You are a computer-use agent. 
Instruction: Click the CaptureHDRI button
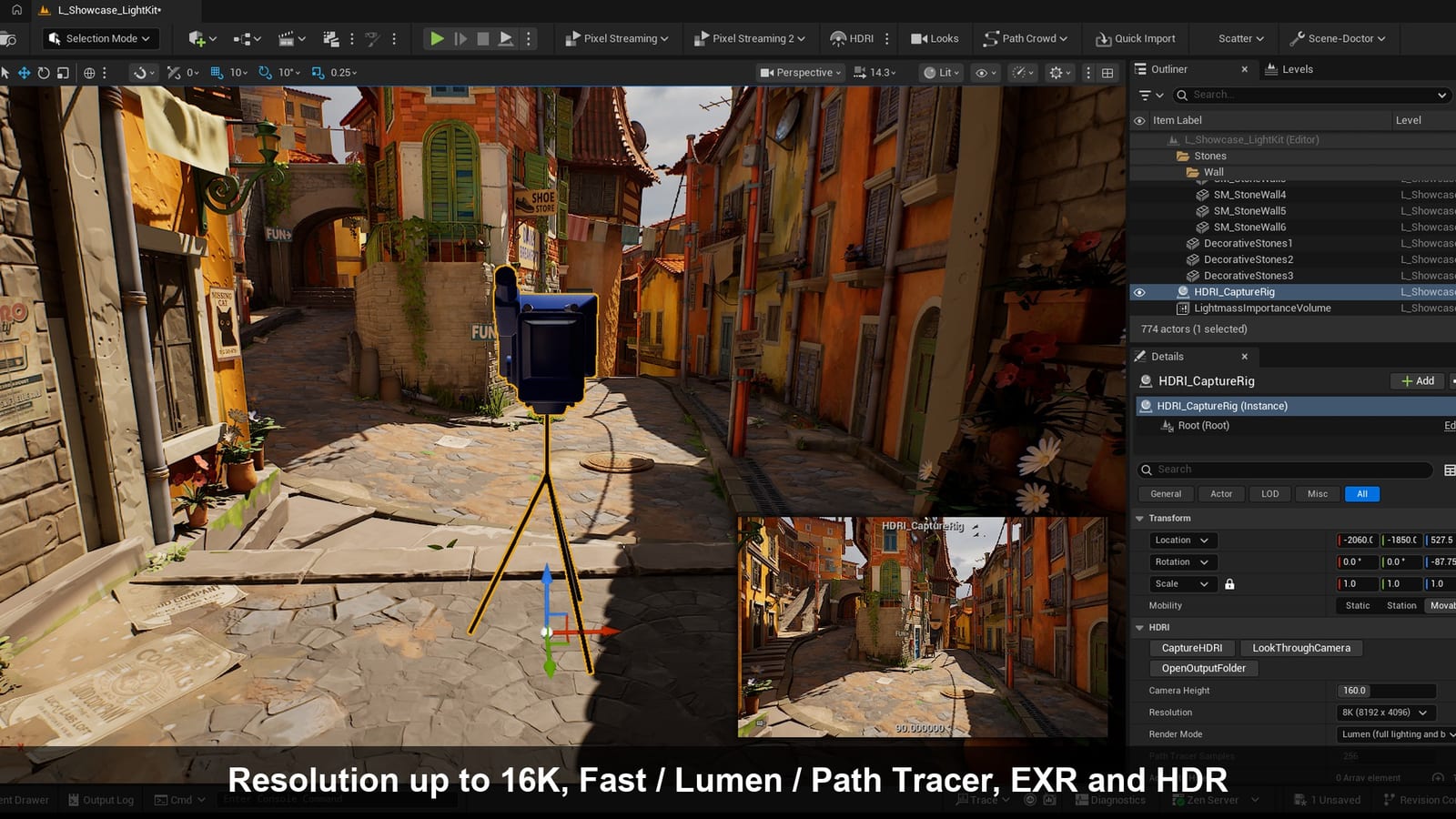pos(1192,648)
